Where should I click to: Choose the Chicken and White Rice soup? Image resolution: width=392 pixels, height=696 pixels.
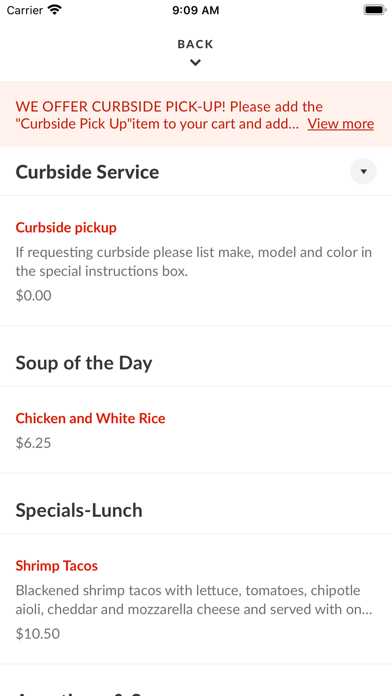(x=196, y=430)
